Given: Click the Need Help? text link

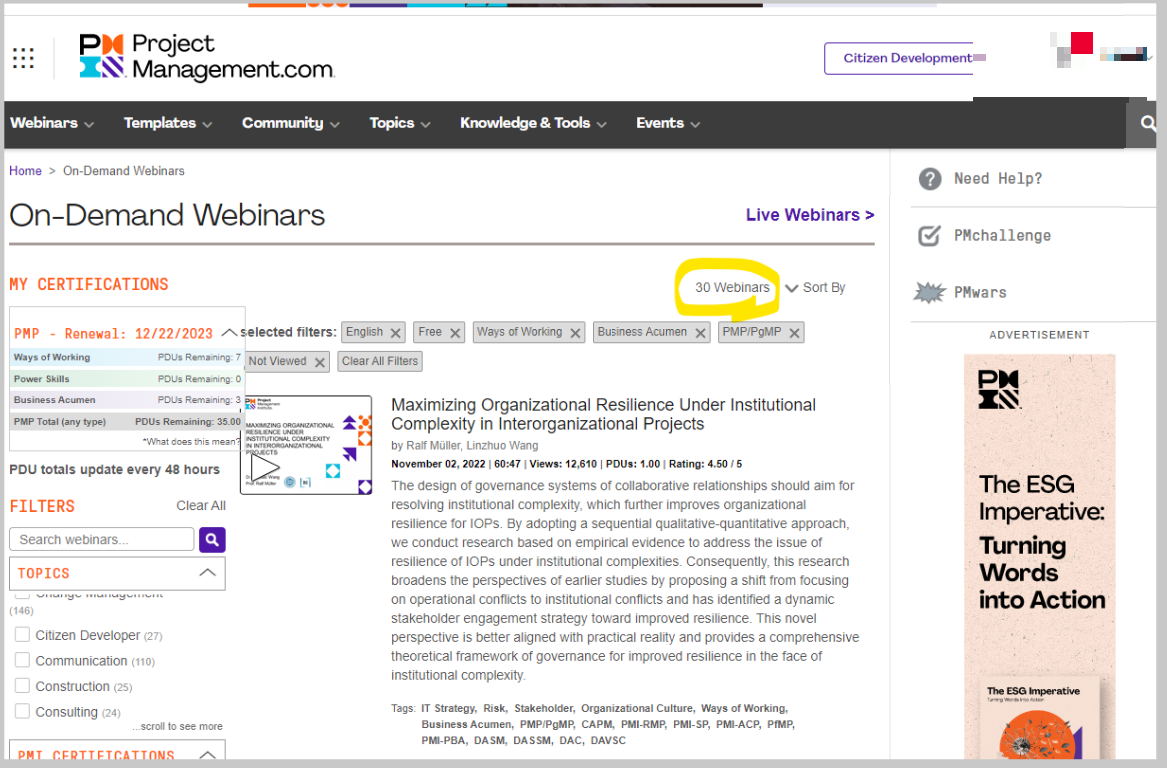Looking at the screenshot, I should point(998,179).
